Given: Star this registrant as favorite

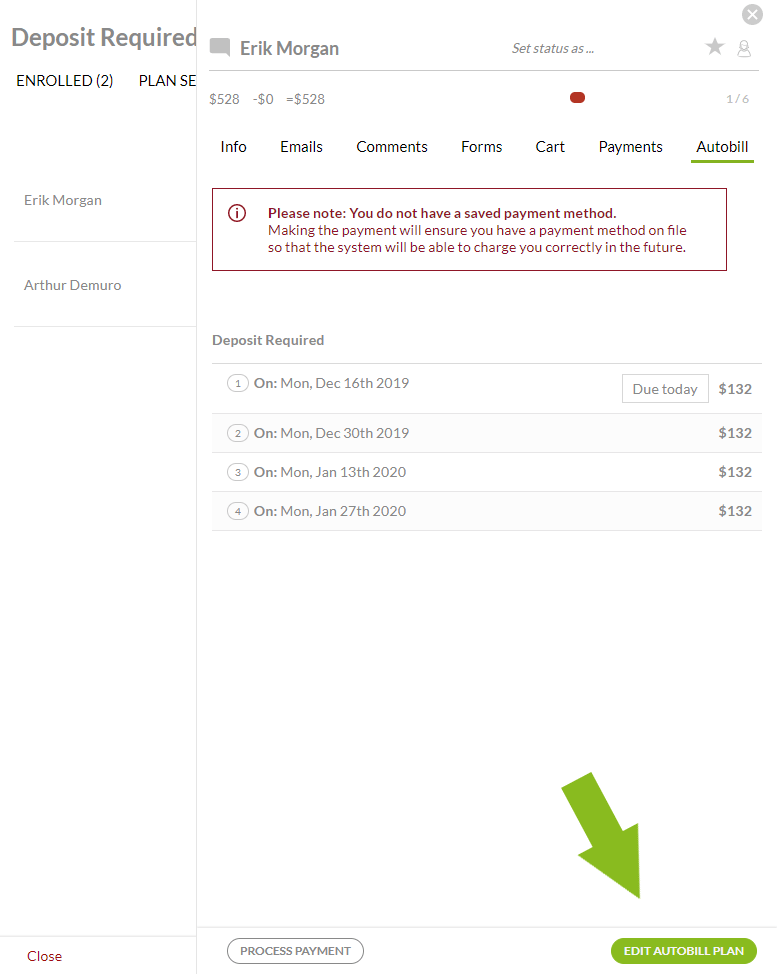Looking at the screenshot, I should (714, 47).
